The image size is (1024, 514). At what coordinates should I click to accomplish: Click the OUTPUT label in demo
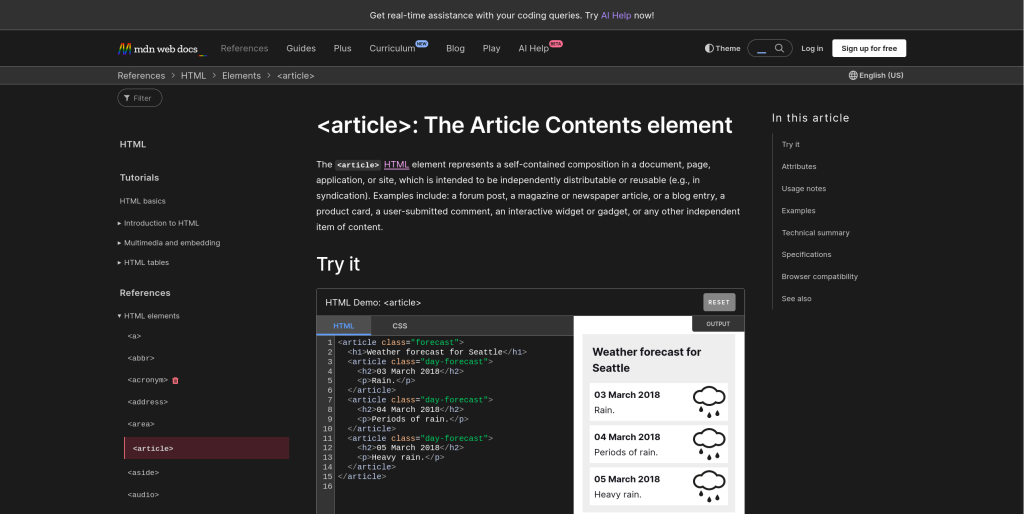point(718,324)
